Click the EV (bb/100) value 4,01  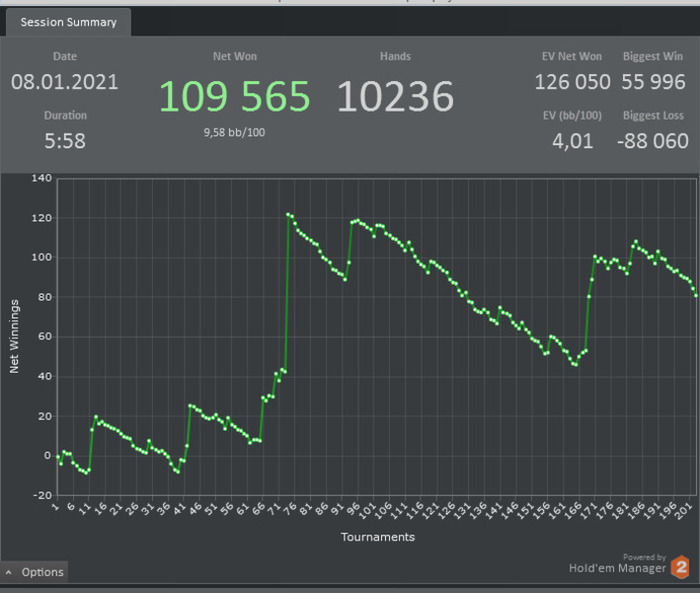click(572, 142)
